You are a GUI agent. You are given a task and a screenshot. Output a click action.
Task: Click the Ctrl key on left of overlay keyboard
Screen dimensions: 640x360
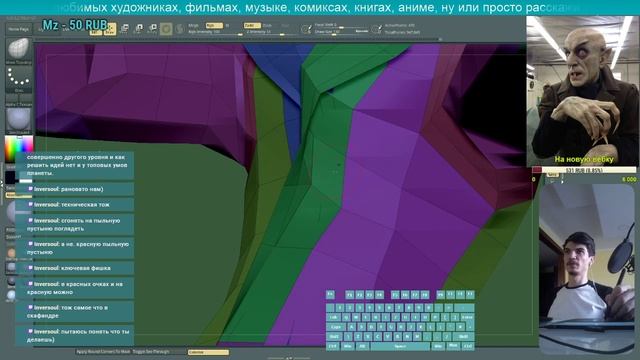(x=332, y=346)
